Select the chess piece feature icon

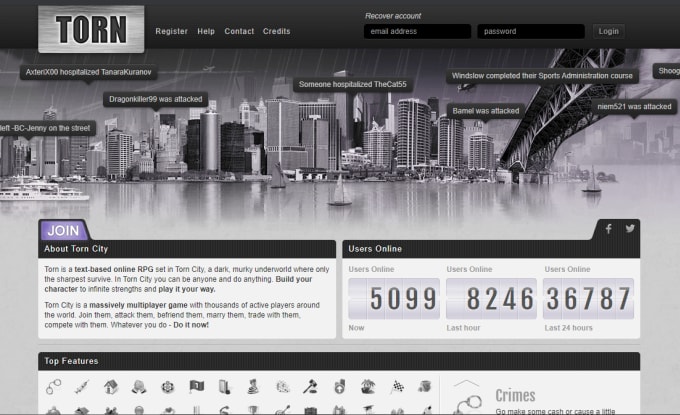(x=253, y=386)
